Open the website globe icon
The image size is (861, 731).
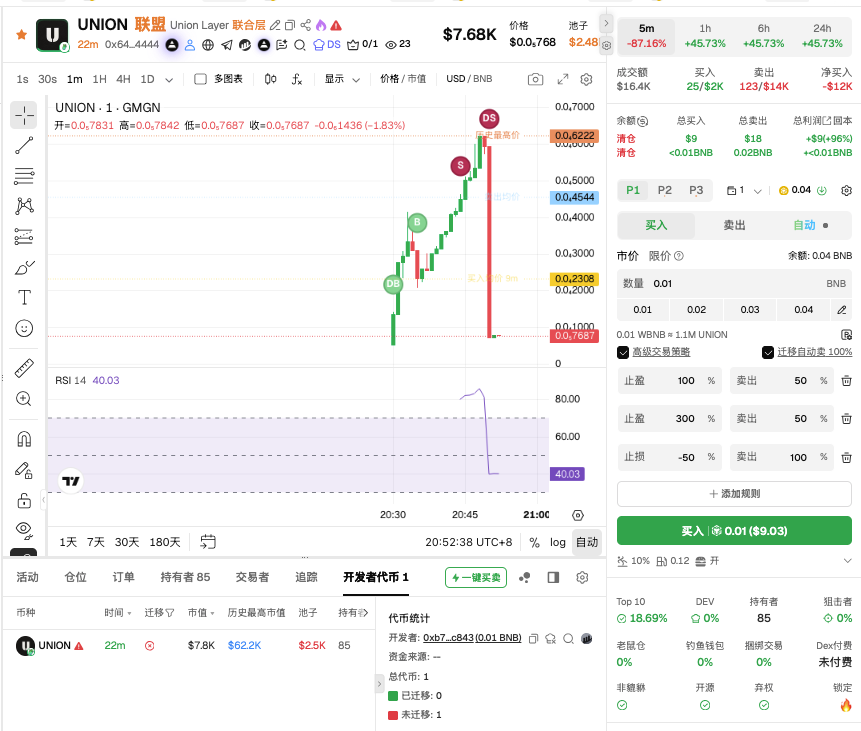point(208,45)
